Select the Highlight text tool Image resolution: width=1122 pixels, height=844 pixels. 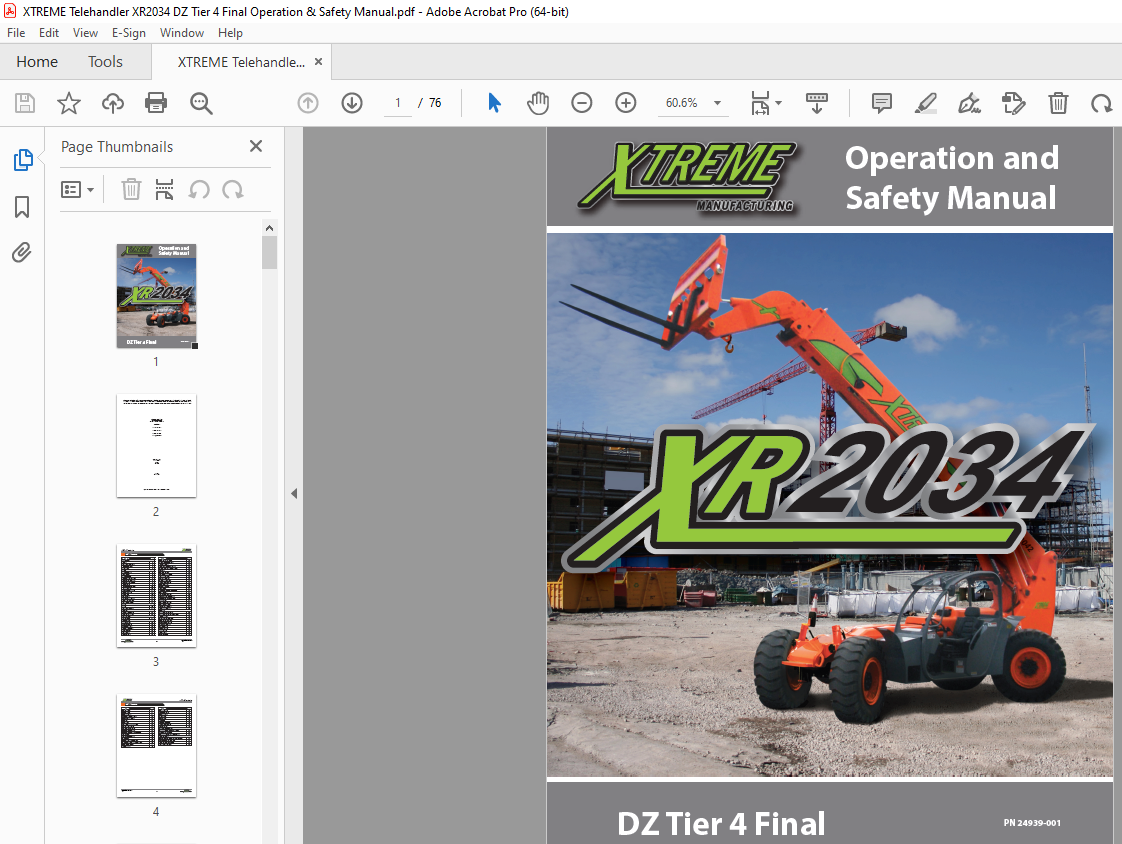click(x=926, y=103)
